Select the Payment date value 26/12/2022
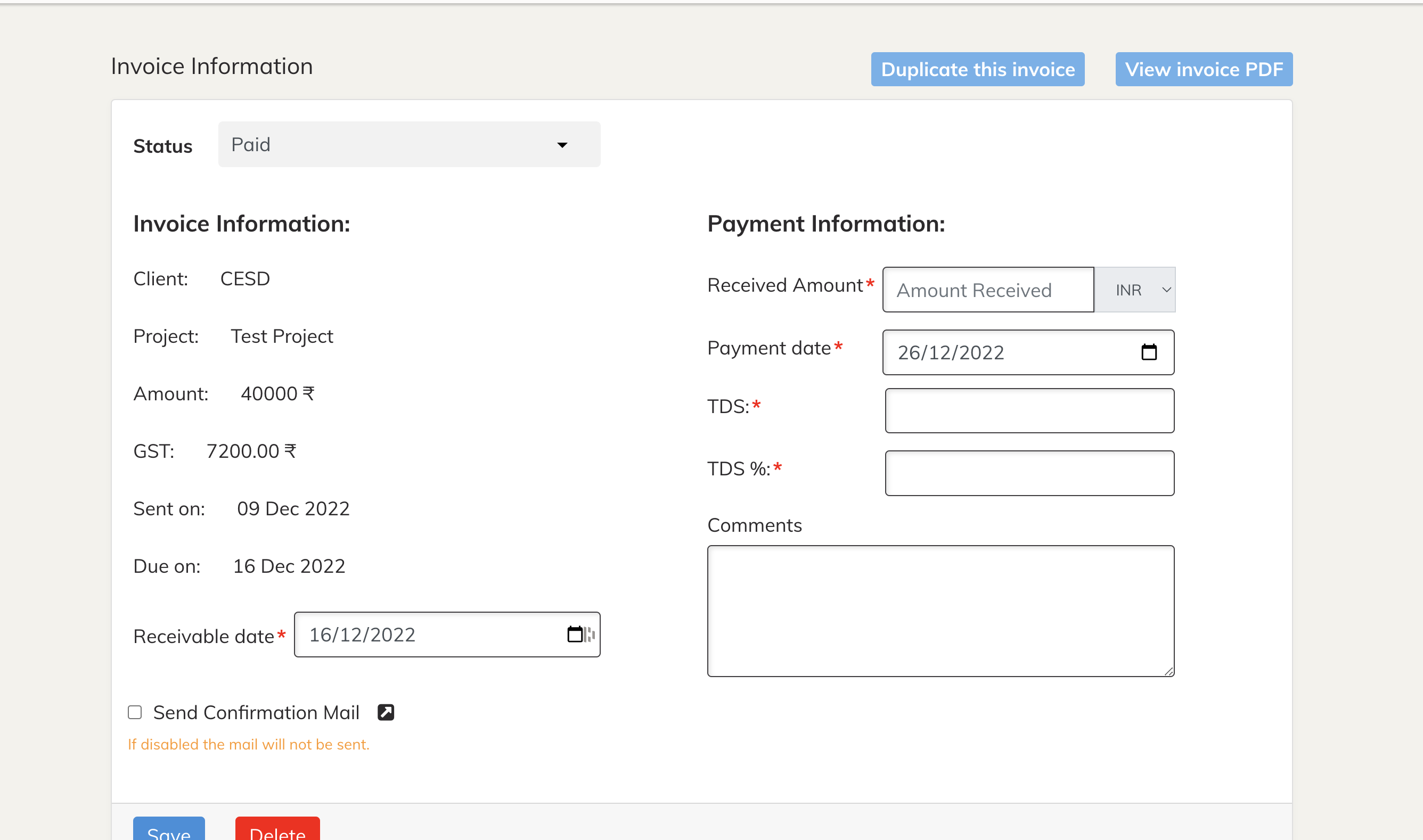Image resolution: width=1423 pixels, height=840 pixels. pos(951,352)
